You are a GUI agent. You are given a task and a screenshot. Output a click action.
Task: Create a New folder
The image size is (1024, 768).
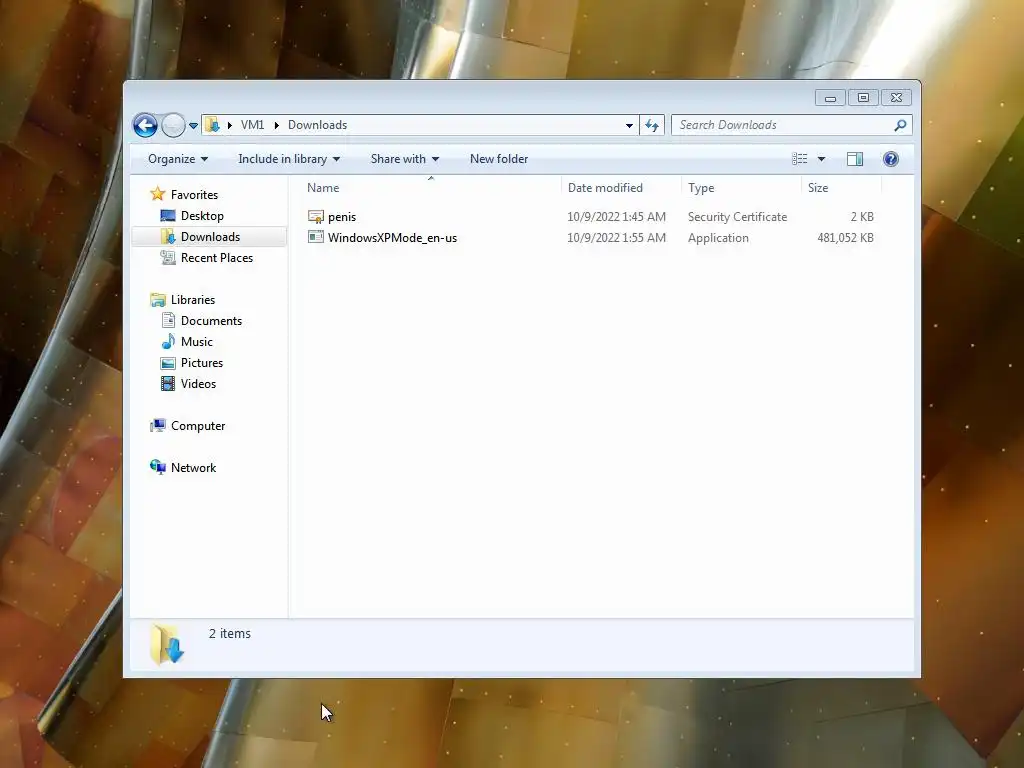pyautogui.click(x=499, y=159)
